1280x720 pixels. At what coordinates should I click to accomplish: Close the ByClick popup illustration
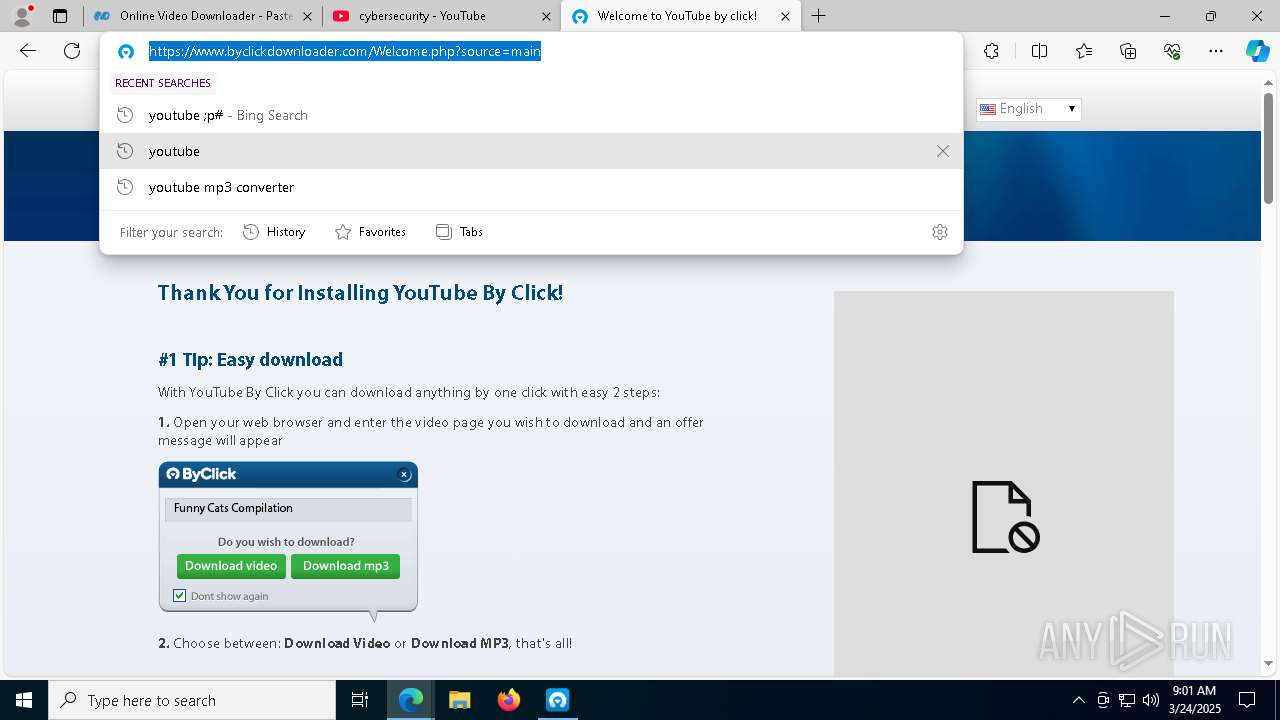click(404, 475)
